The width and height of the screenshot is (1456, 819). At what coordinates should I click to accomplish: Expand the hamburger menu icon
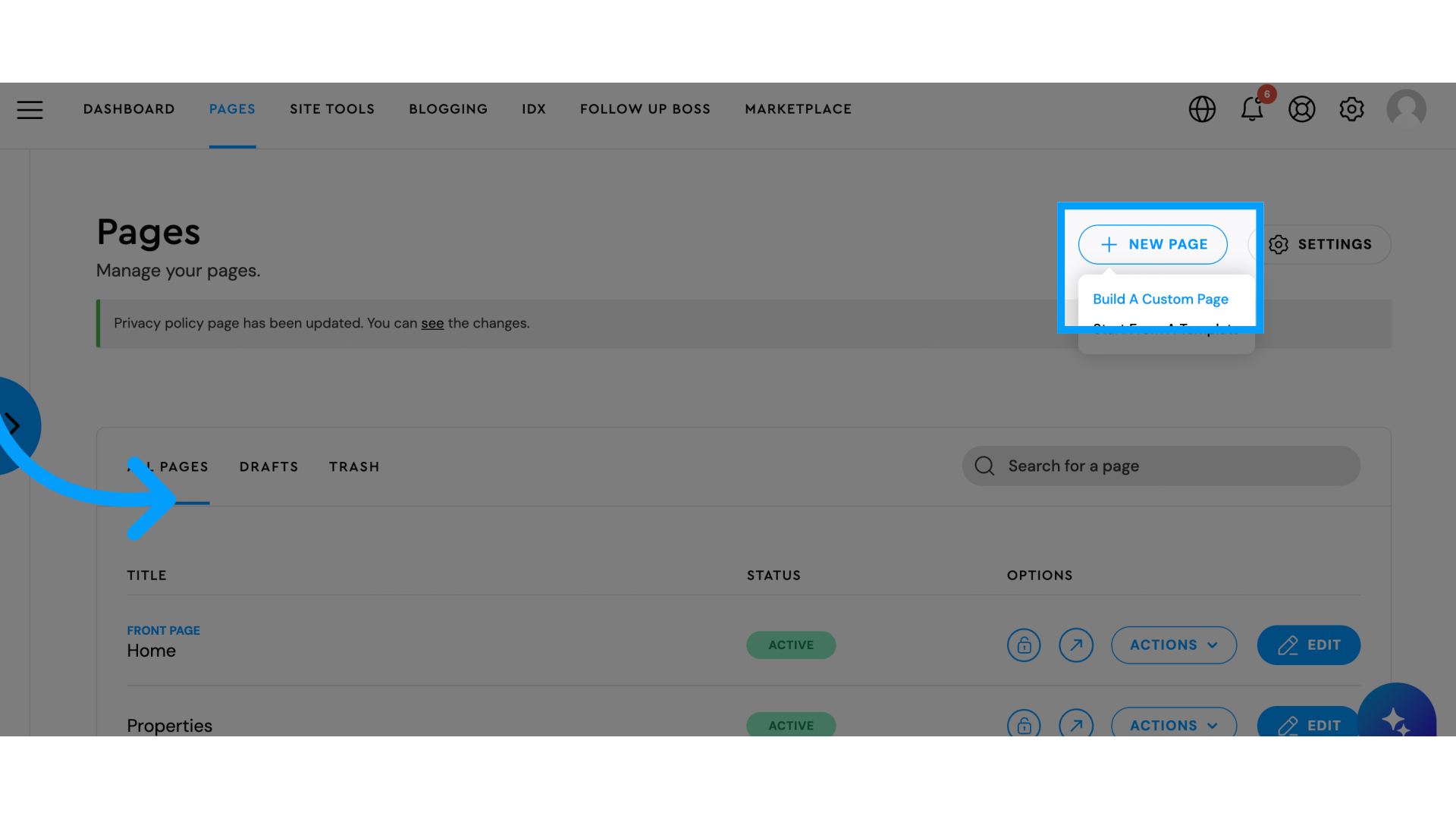tap(30, 110)
